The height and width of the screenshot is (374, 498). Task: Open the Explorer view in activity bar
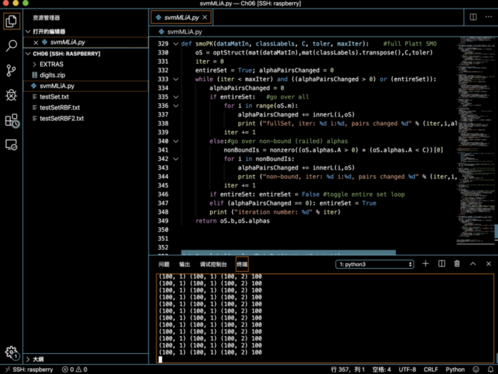pyautogui.click(x=11, y=21)
